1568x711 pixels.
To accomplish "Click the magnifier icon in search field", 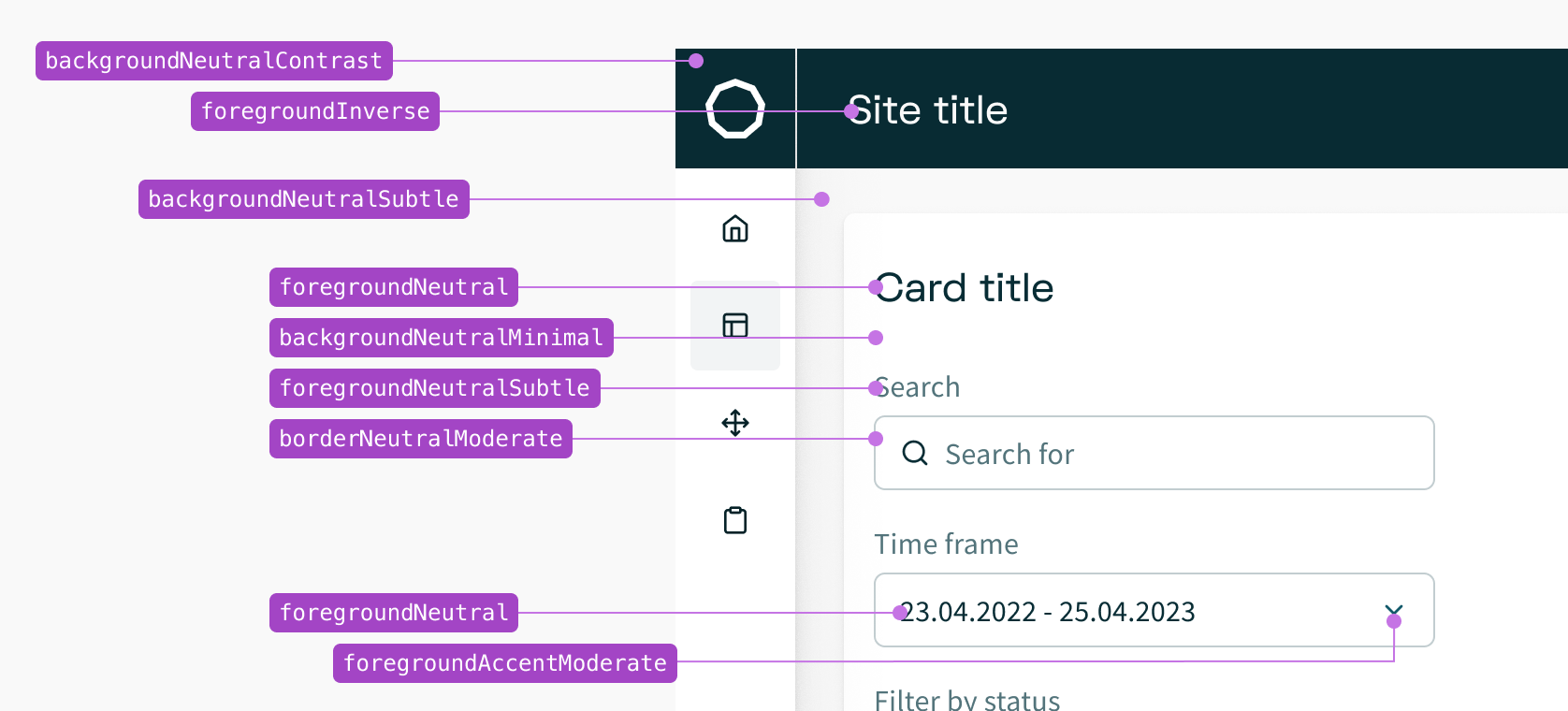I will [915, 454].
